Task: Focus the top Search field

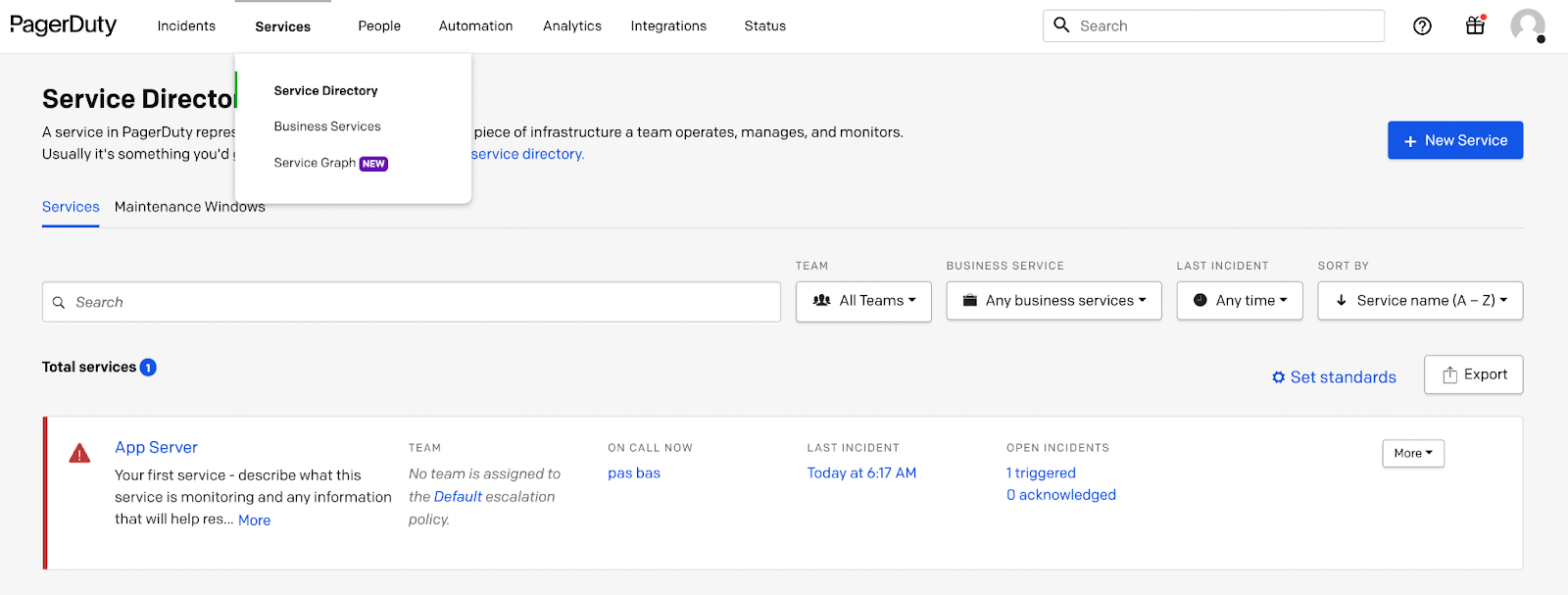Action: tap(1214, 26)
